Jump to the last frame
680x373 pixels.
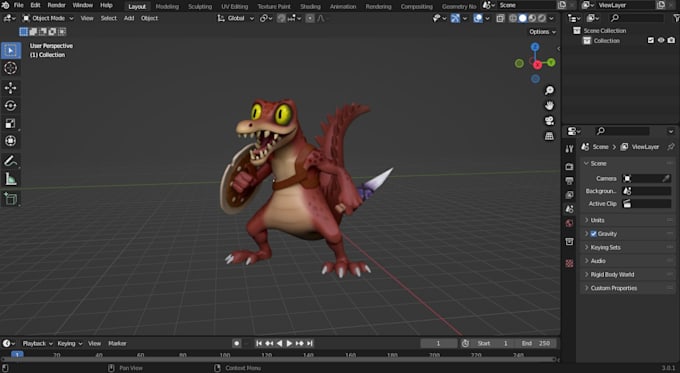pyautogui.click(x=310, y=343)
